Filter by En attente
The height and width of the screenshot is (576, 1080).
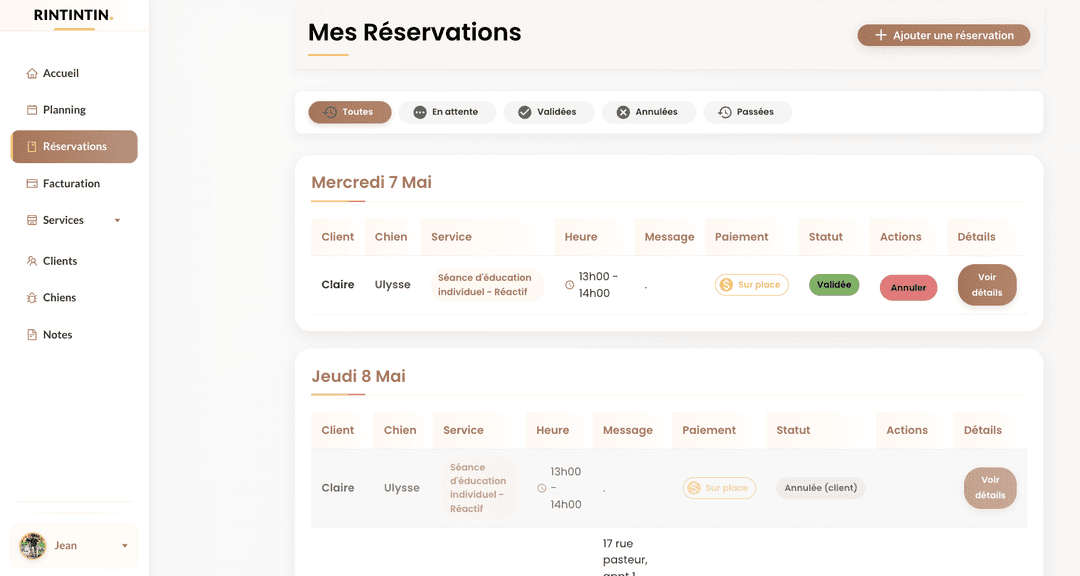[447, 112]
